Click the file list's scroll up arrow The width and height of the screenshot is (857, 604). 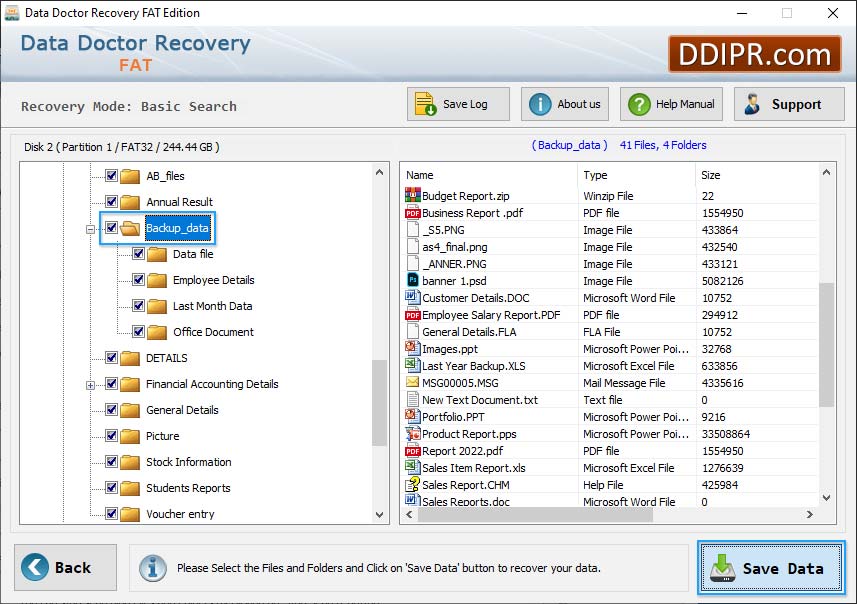(x=826, y=172)
